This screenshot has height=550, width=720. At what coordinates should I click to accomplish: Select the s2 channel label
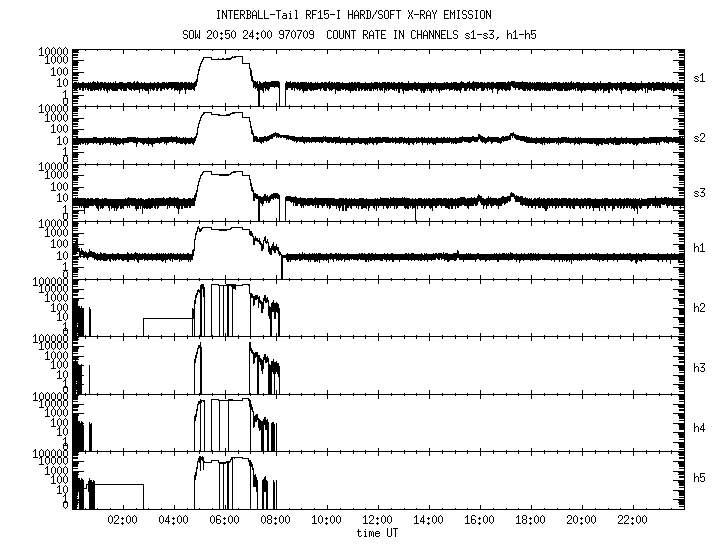(x=699, y=134)
